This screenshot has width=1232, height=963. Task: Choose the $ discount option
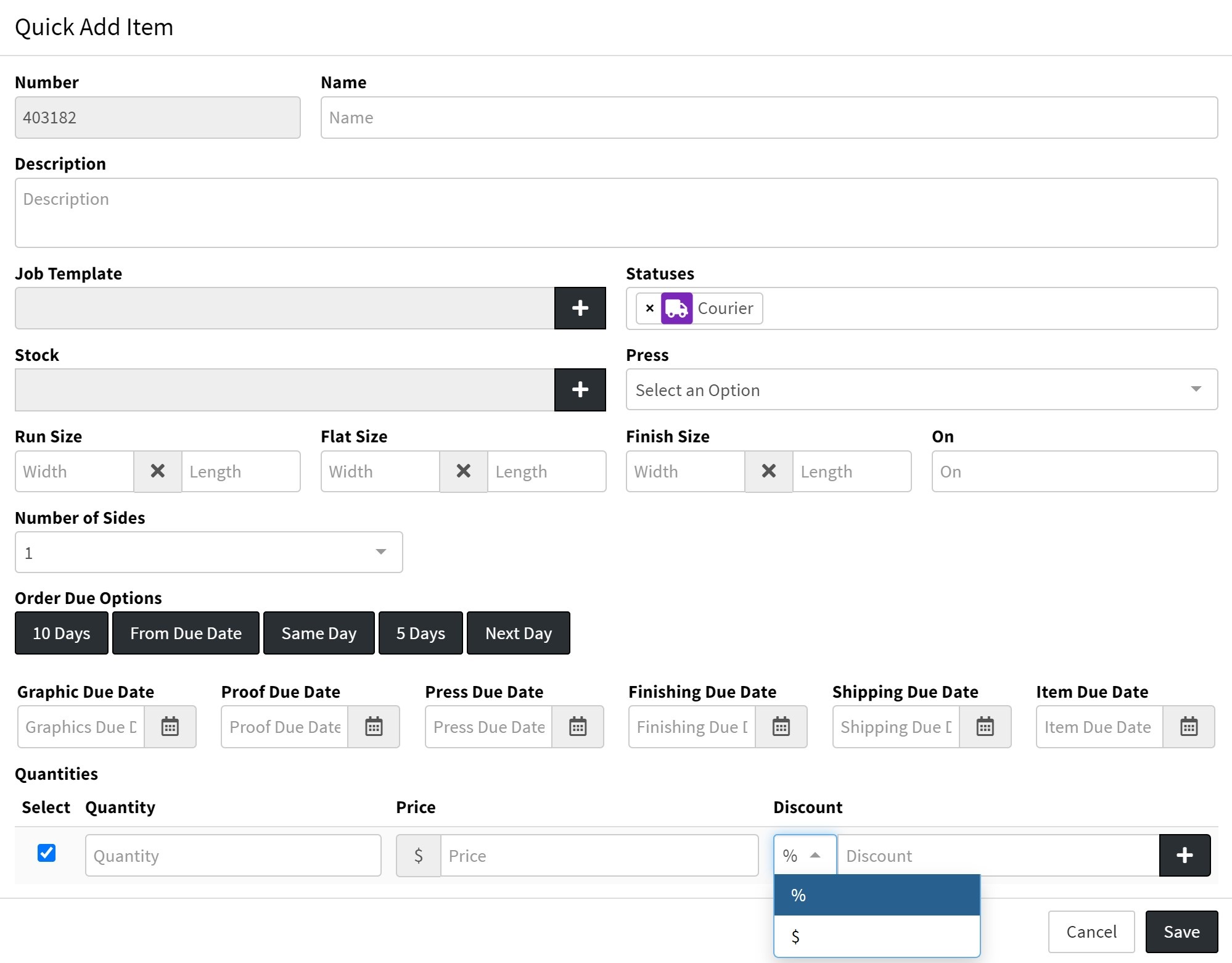pos(876,936)
